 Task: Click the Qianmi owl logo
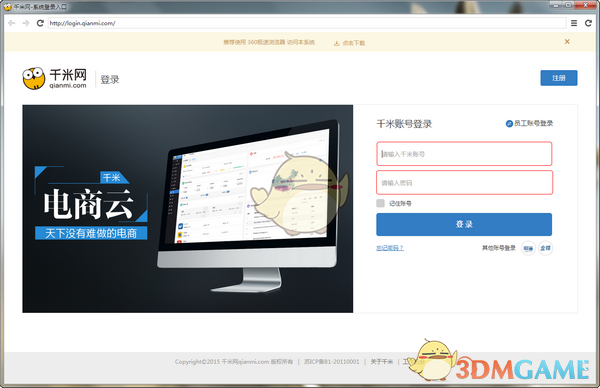coord(34,78)
